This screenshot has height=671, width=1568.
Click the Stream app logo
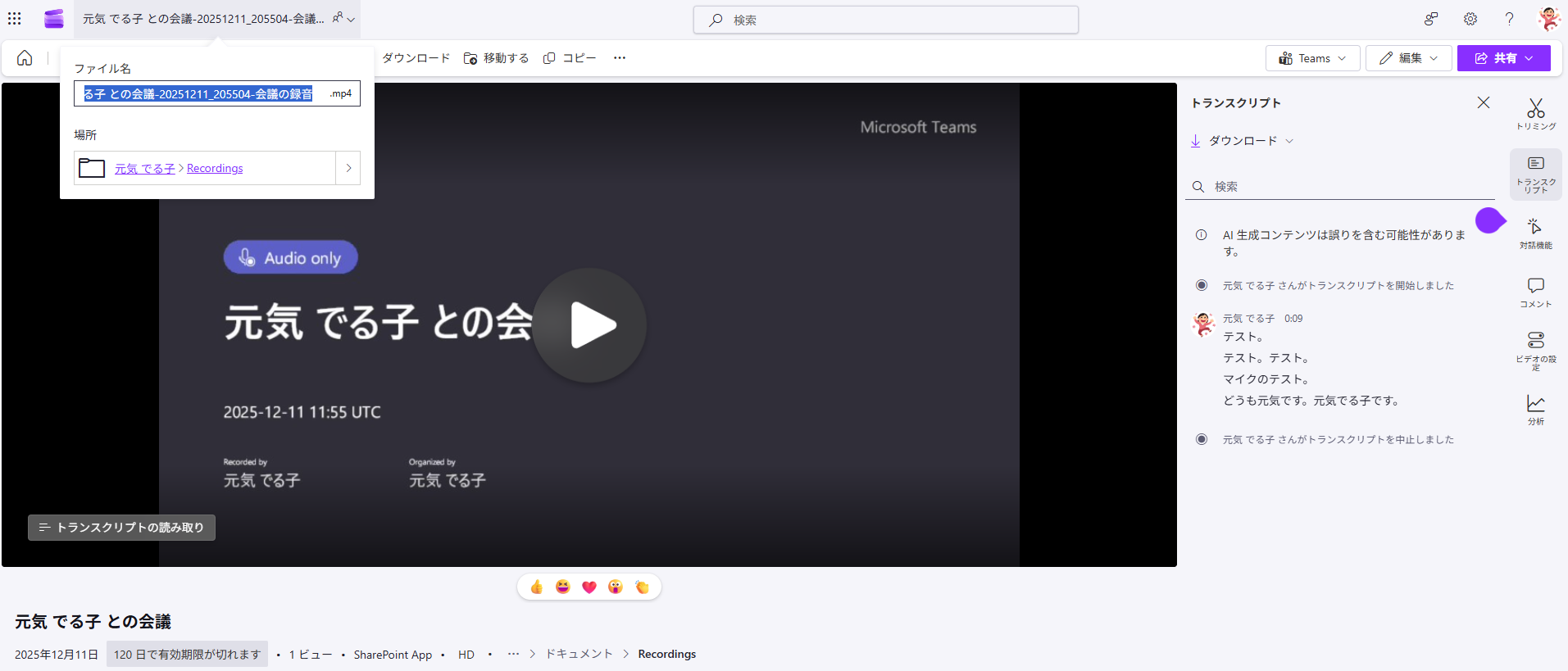[x=54, y=19]
